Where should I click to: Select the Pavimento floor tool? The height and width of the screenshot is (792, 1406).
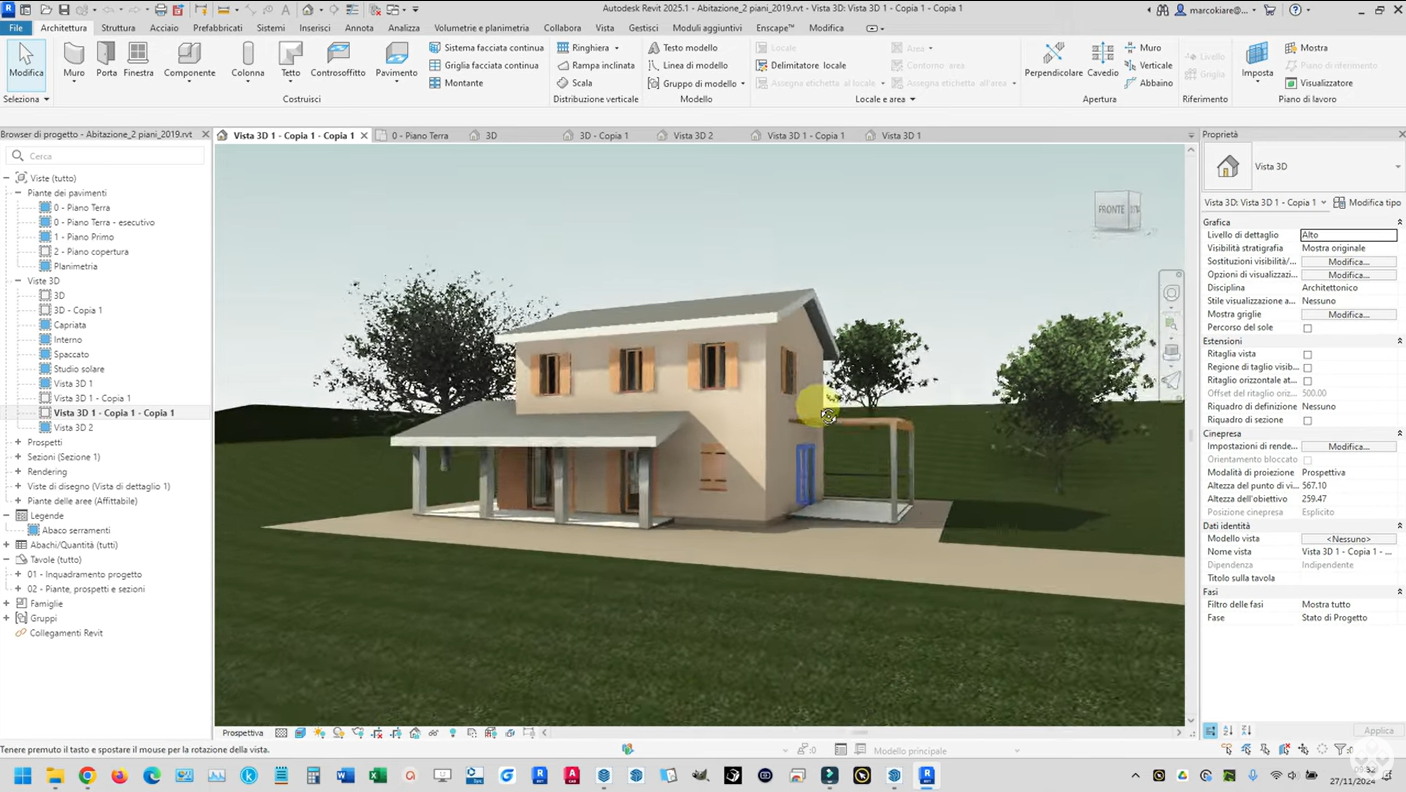(x=396, y=58)
